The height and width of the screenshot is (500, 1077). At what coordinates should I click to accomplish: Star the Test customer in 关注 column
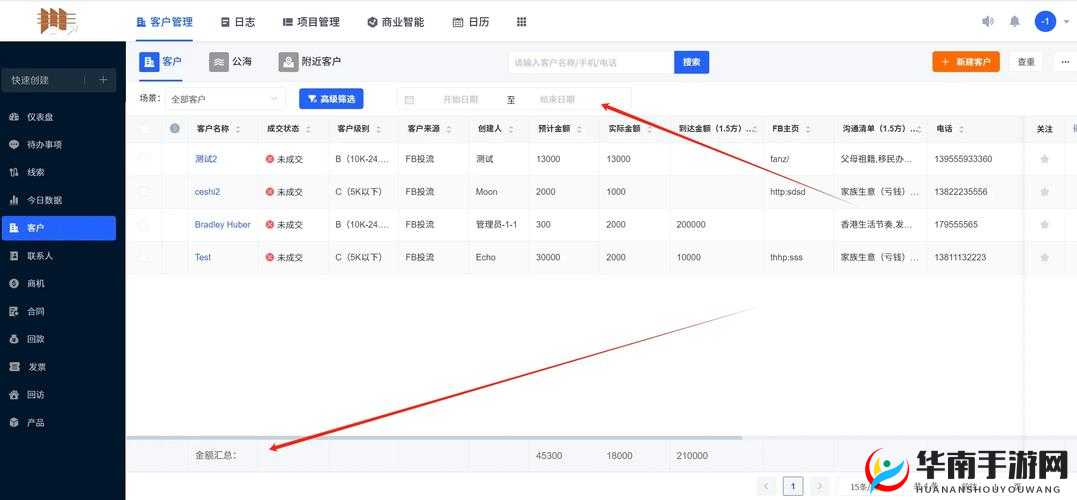1045,258
